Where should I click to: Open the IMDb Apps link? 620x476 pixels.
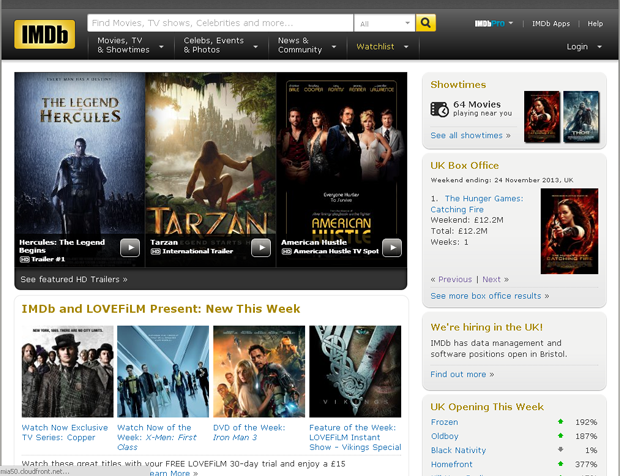(551, 23)
